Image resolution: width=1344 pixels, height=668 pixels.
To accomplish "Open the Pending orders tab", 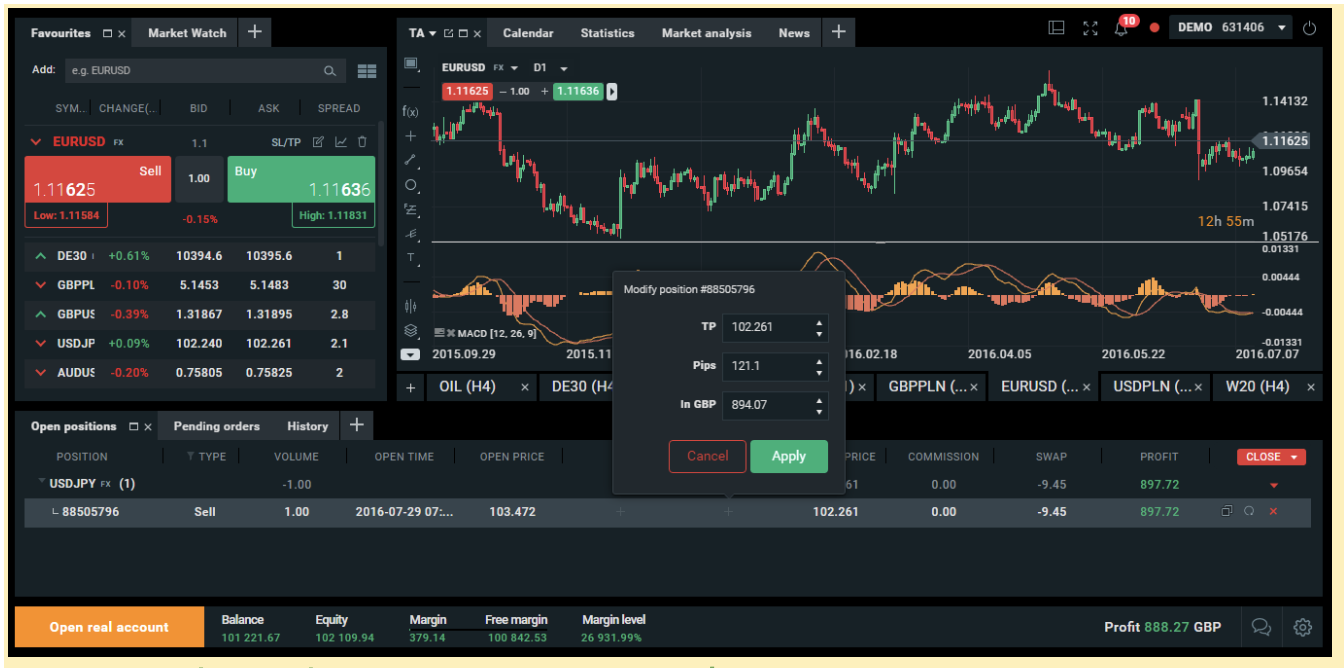I will 216,426.
